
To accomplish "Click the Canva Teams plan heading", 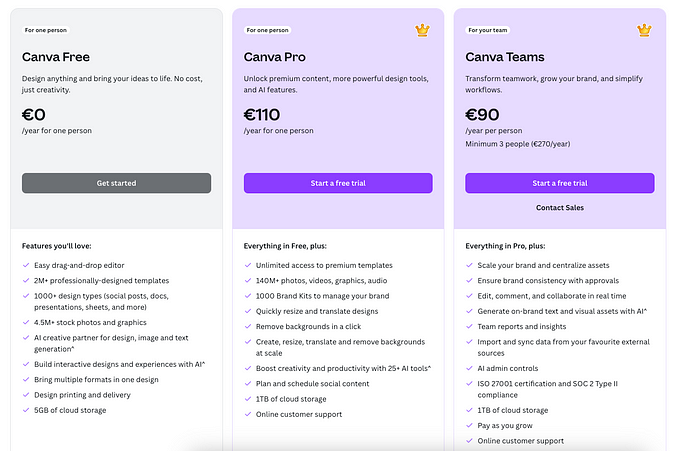I will pyautogui.click(x=505, y=57).
